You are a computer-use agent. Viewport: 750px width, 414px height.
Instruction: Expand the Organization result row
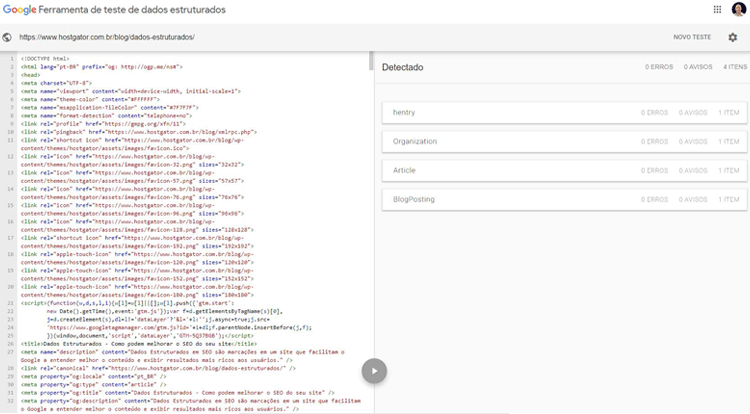[564, 142]
